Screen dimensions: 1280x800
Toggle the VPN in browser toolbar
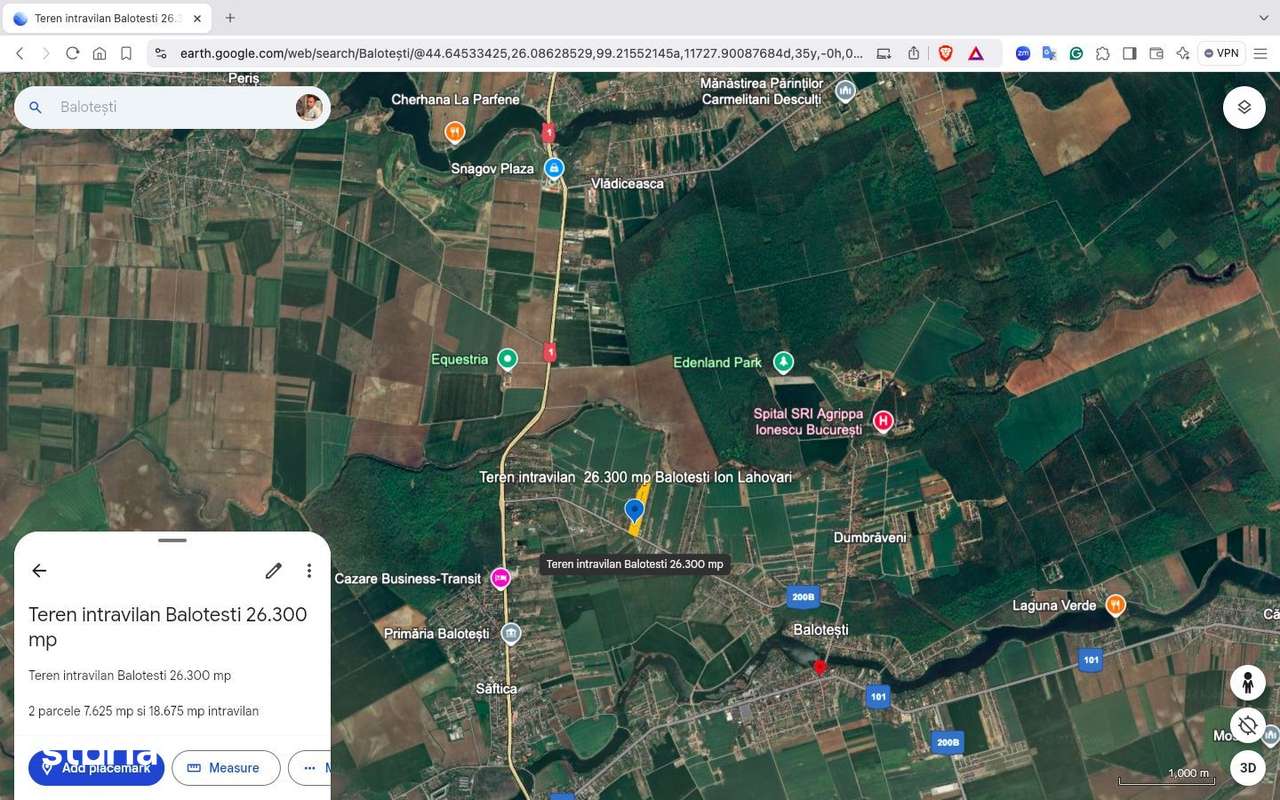click(1221, 52)
